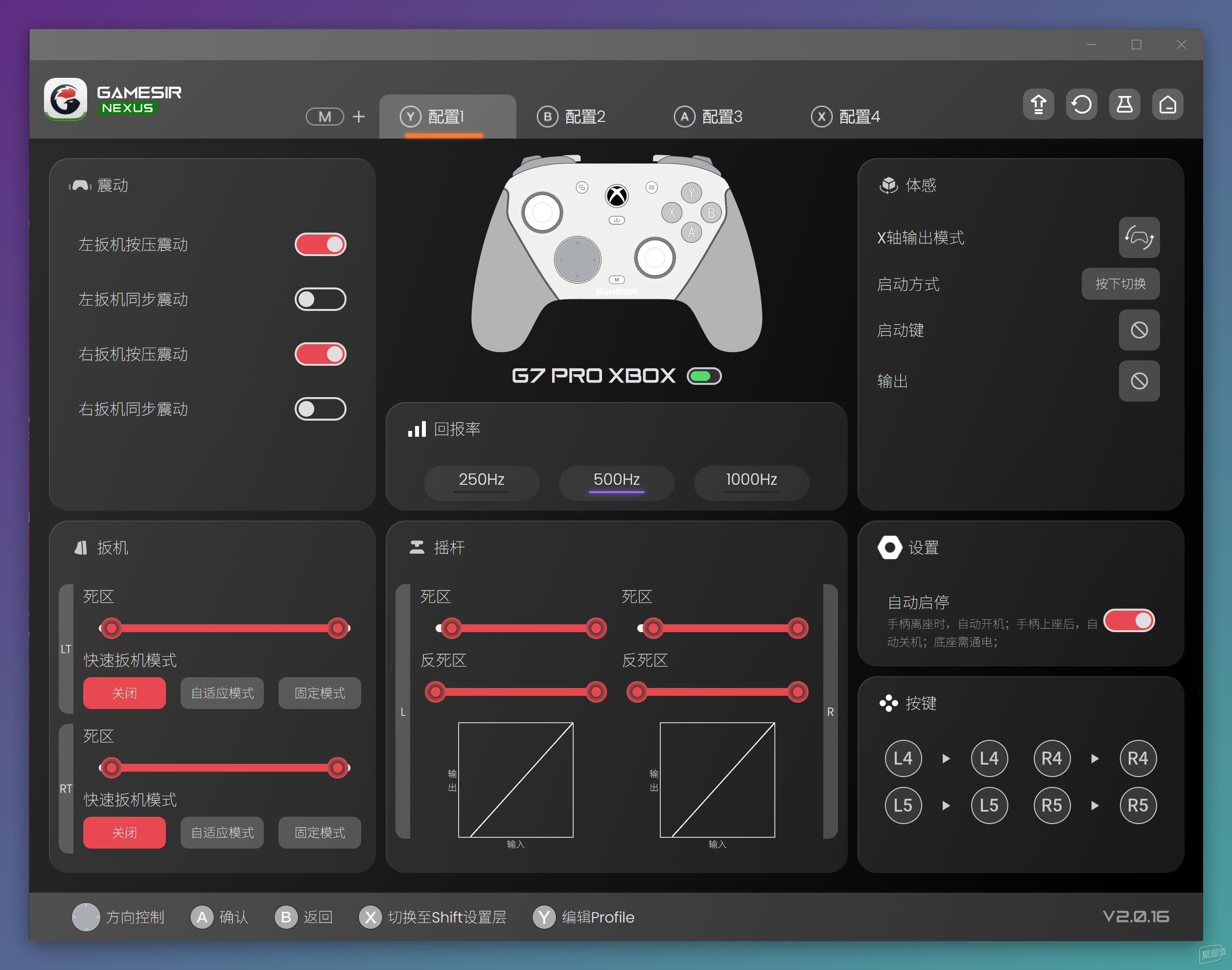Click the GameSir Nexus logo
Image resolution: width=1232 pixels, height=970 pixels.
(x=113, y=99)
